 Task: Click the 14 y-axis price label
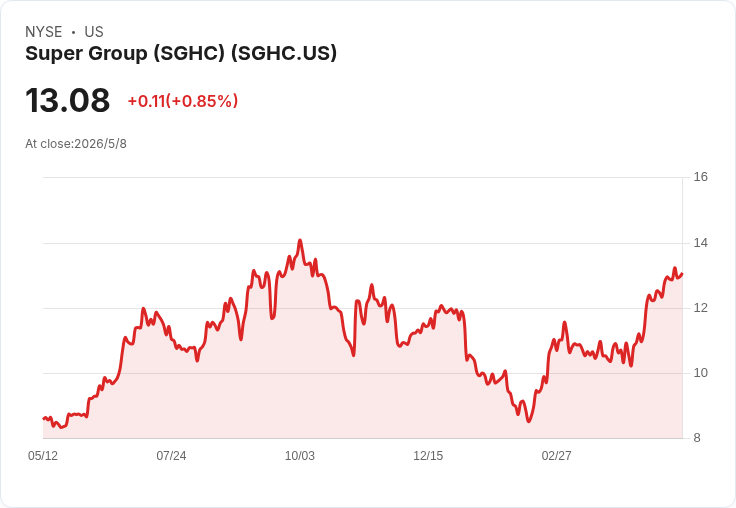pyautogui.click(x=701, y=243)
